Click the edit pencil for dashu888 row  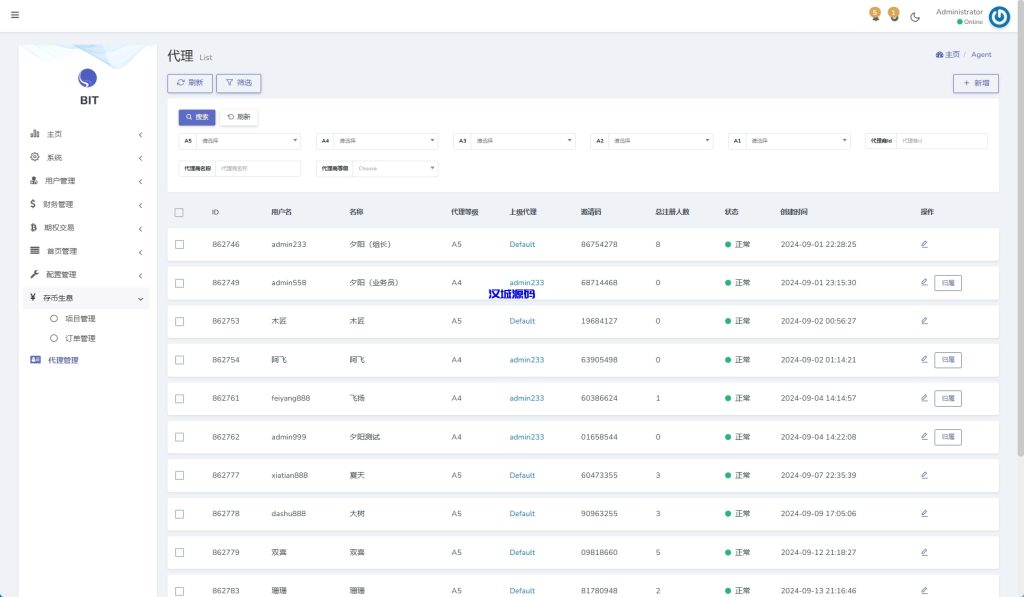pyautogui.click(x=924, y=513)
